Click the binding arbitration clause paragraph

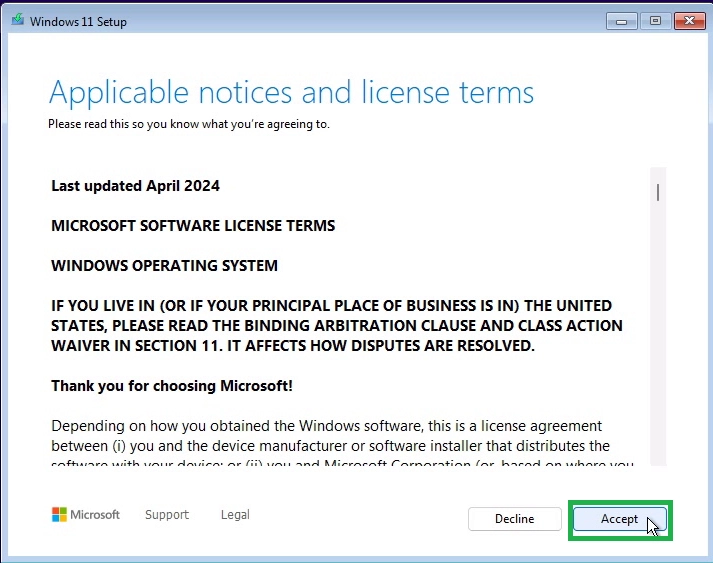pyautogui.click(x=336, y=326)
